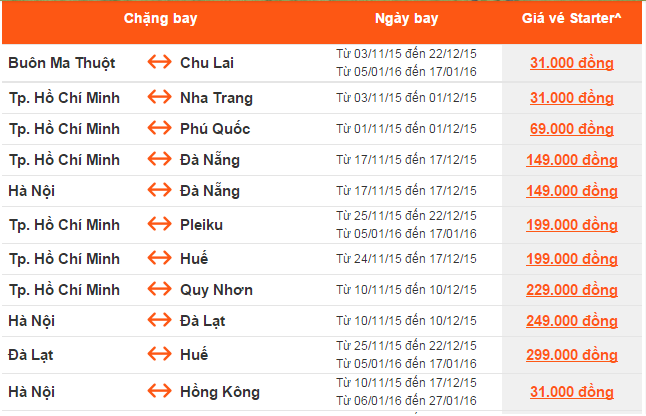Screen dimensions: 646x416
Task: Click the arrow icon next to Quy Nhơn
Action: point(160,290)
